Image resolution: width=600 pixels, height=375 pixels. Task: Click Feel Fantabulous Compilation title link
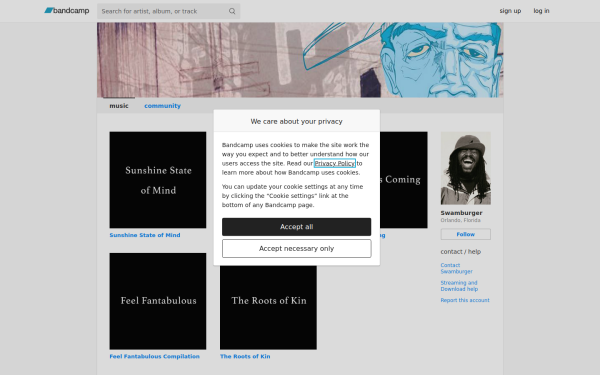coord(155,356)
